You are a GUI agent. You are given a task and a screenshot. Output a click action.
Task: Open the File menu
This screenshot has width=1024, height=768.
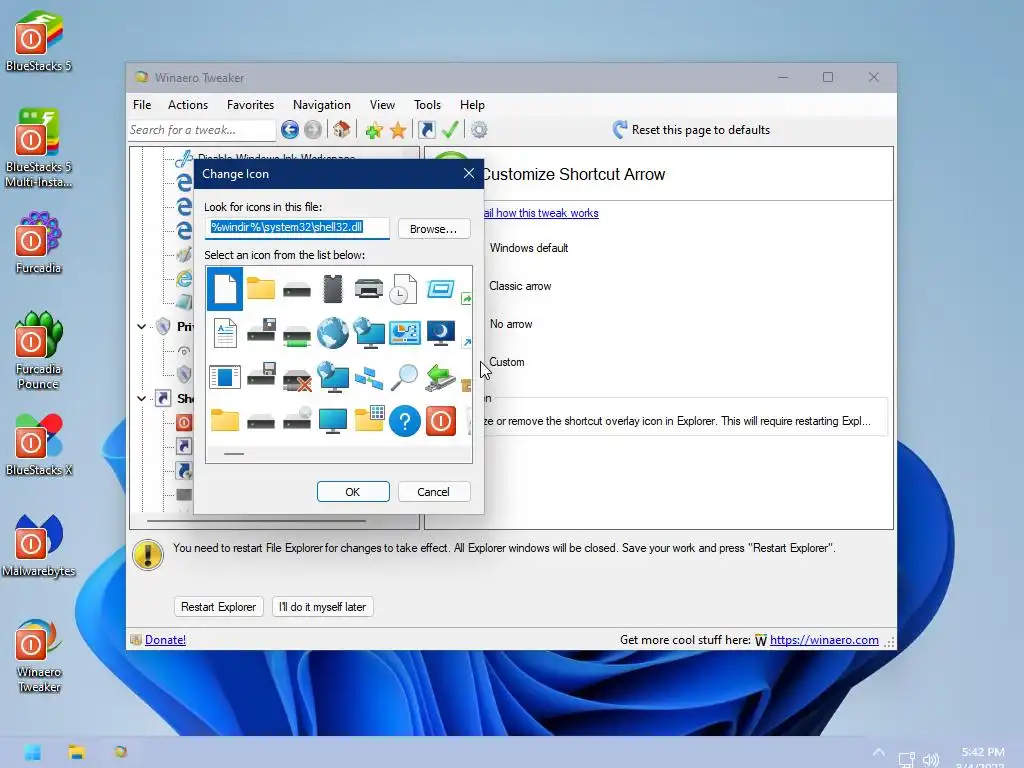[142, 105]
